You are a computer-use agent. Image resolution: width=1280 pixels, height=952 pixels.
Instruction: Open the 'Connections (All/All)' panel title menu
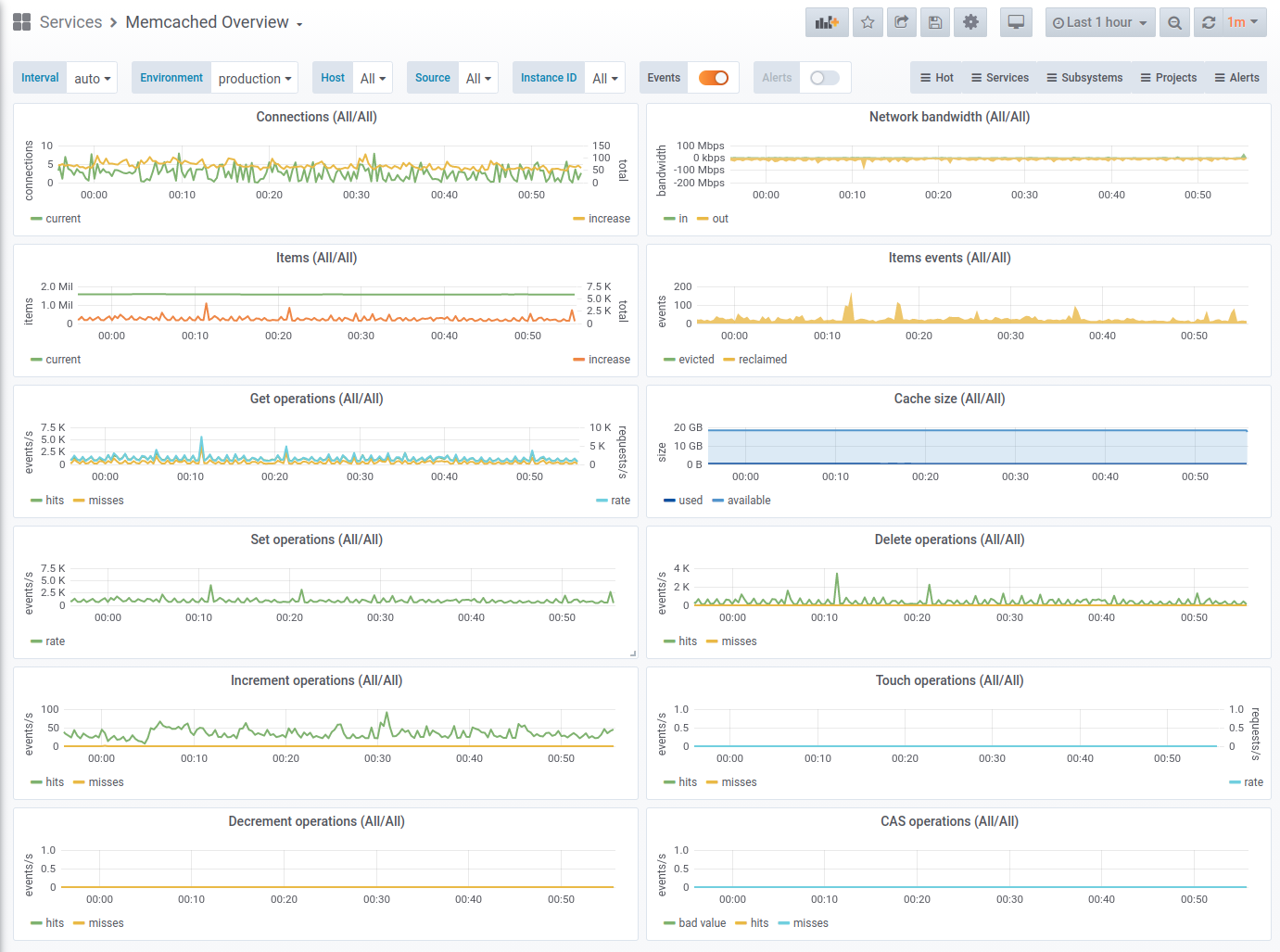317,117
